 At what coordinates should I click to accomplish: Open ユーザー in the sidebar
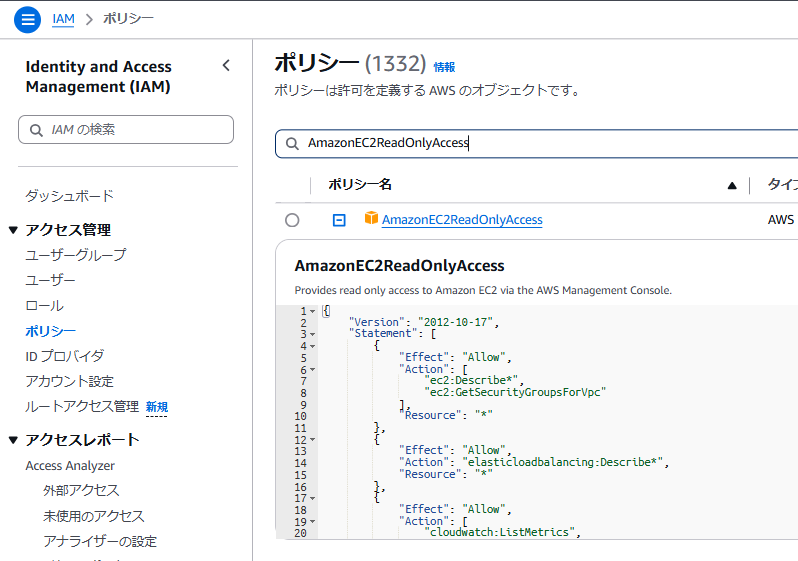click(x=50, y=280)
